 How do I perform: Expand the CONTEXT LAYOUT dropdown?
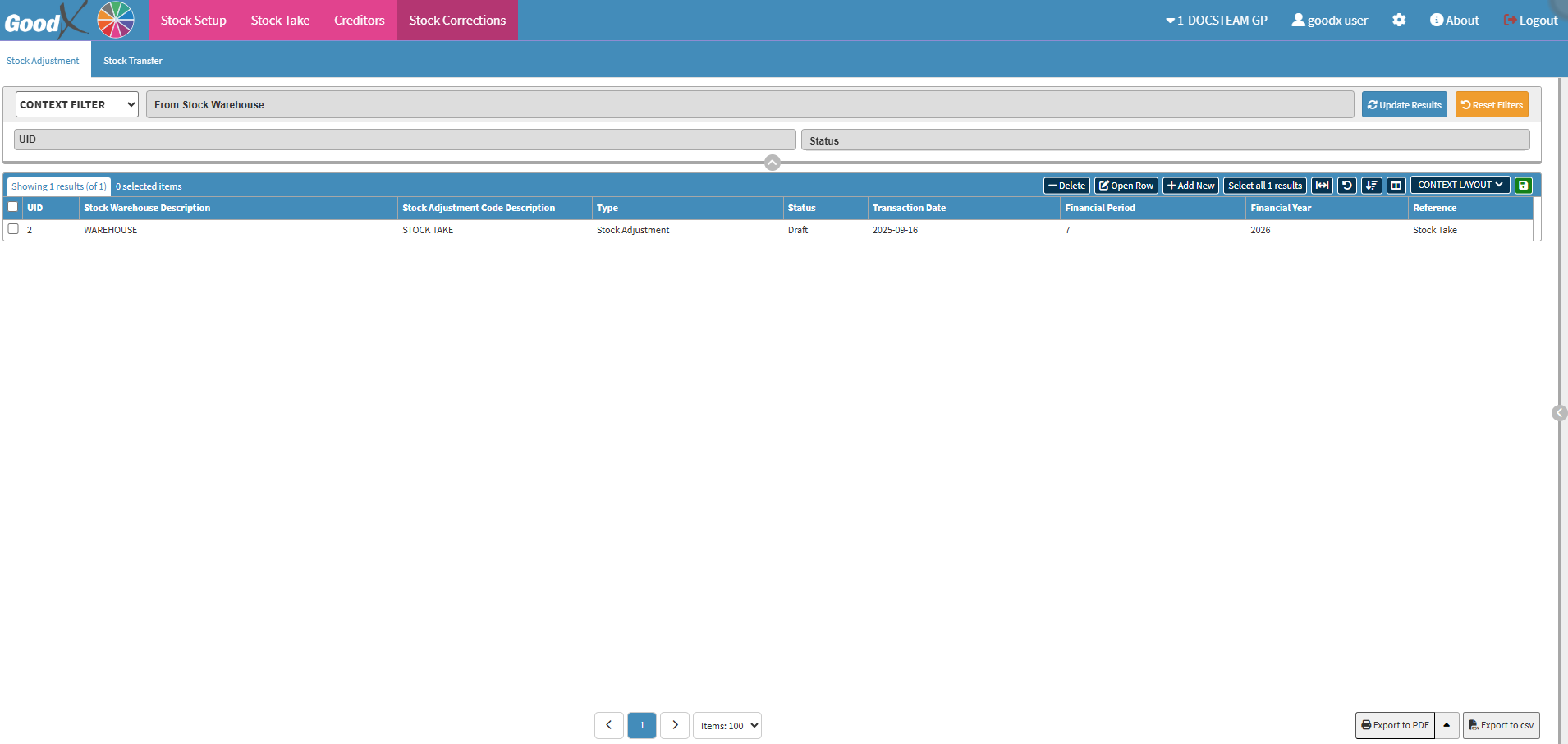1460,186
